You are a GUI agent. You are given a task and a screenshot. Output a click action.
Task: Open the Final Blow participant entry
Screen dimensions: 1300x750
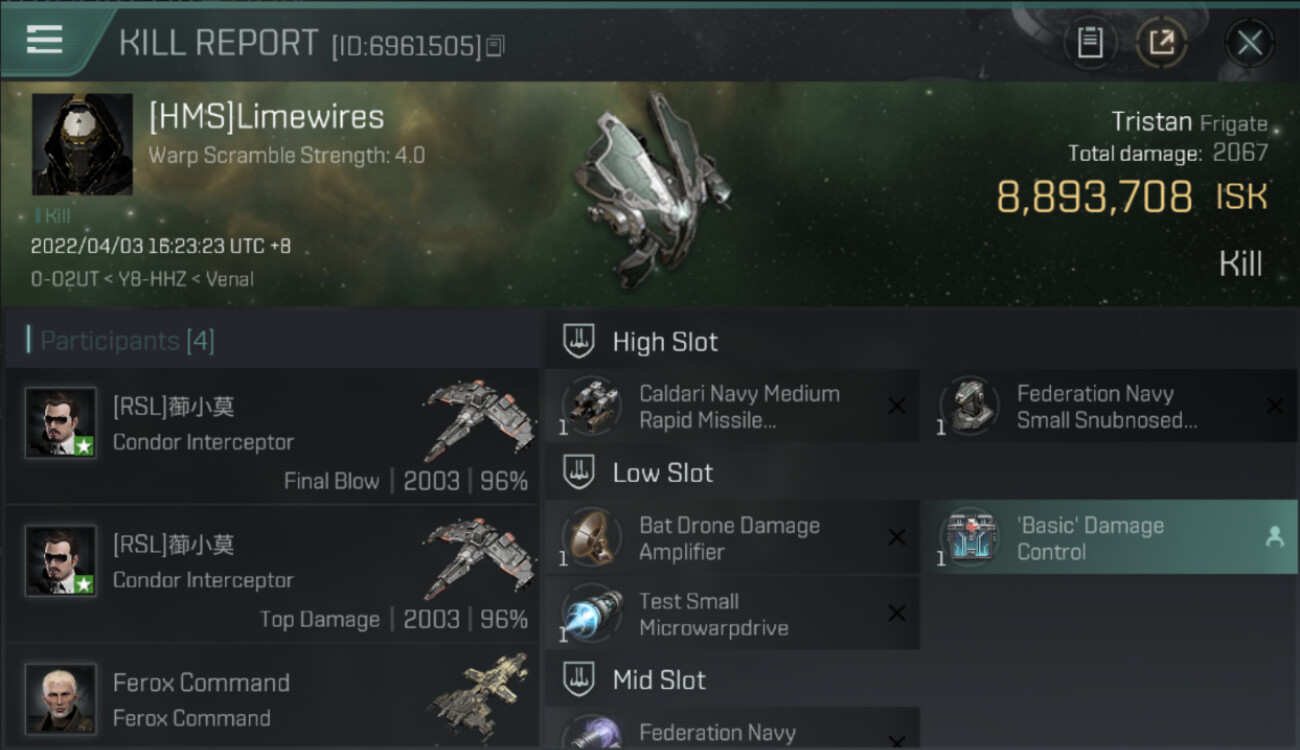click(x=272, y=435)
